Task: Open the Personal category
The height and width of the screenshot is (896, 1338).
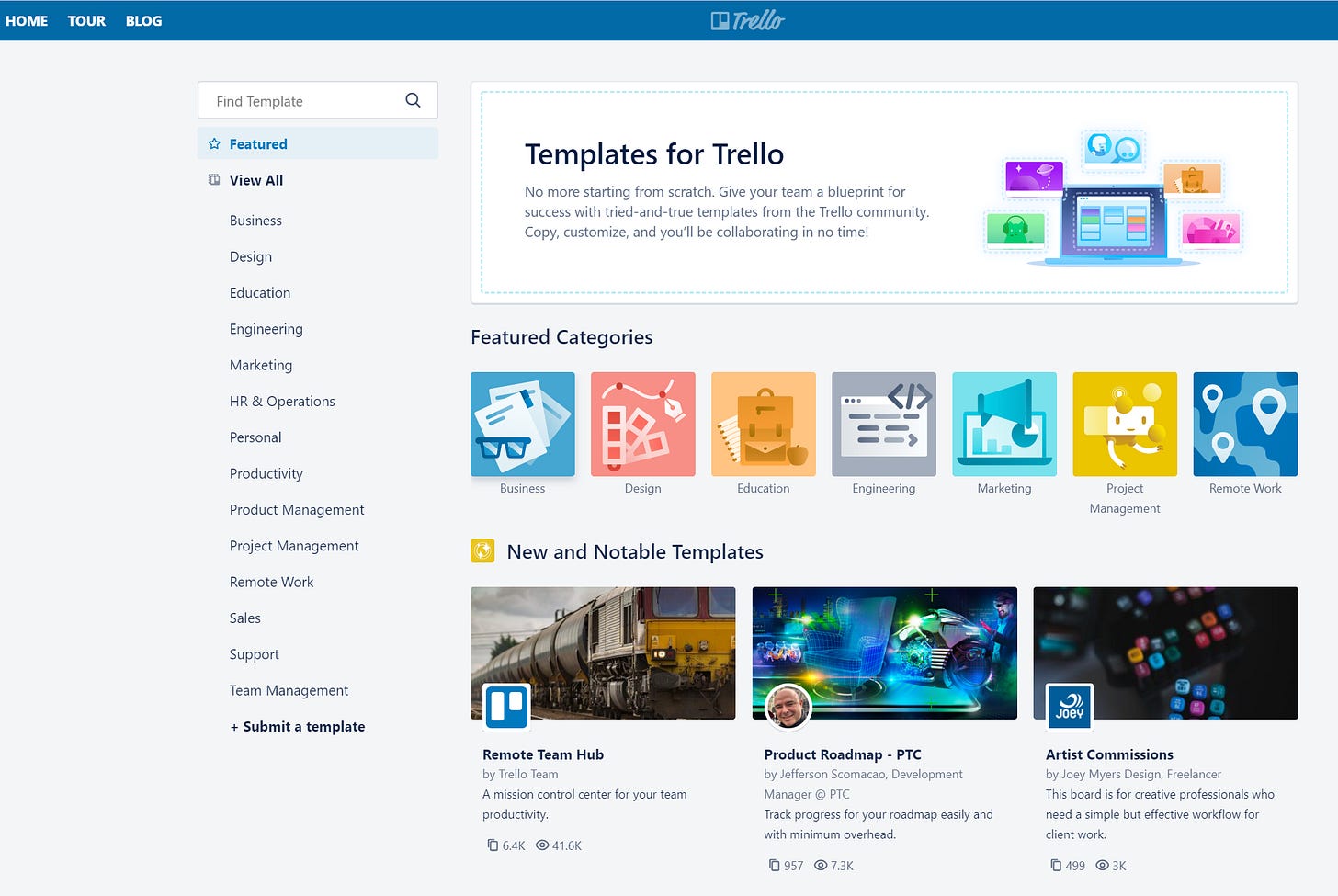Action: [255, 437]
